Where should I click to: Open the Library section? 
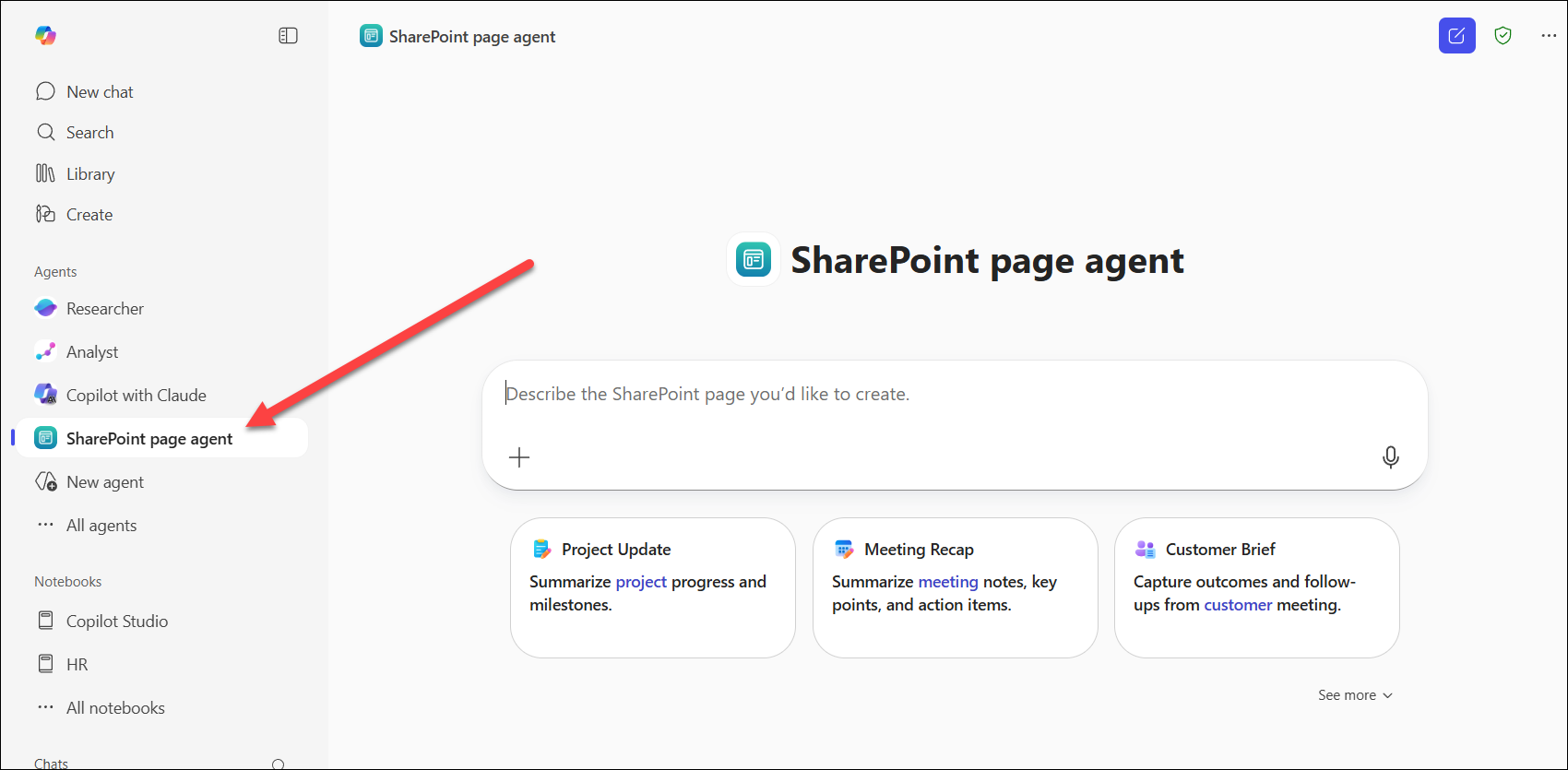90,174
